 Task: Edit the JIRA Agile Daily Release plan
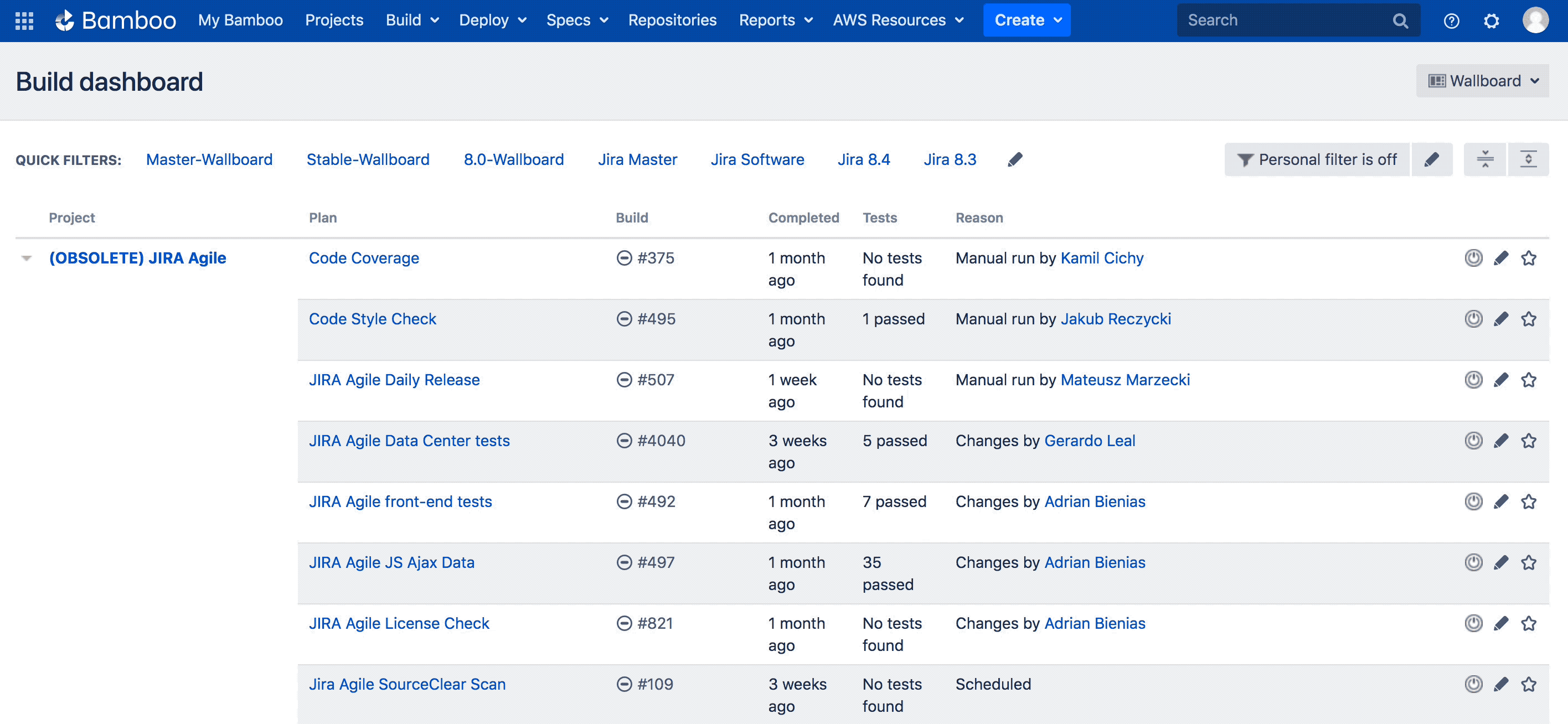pos(1501,380)
